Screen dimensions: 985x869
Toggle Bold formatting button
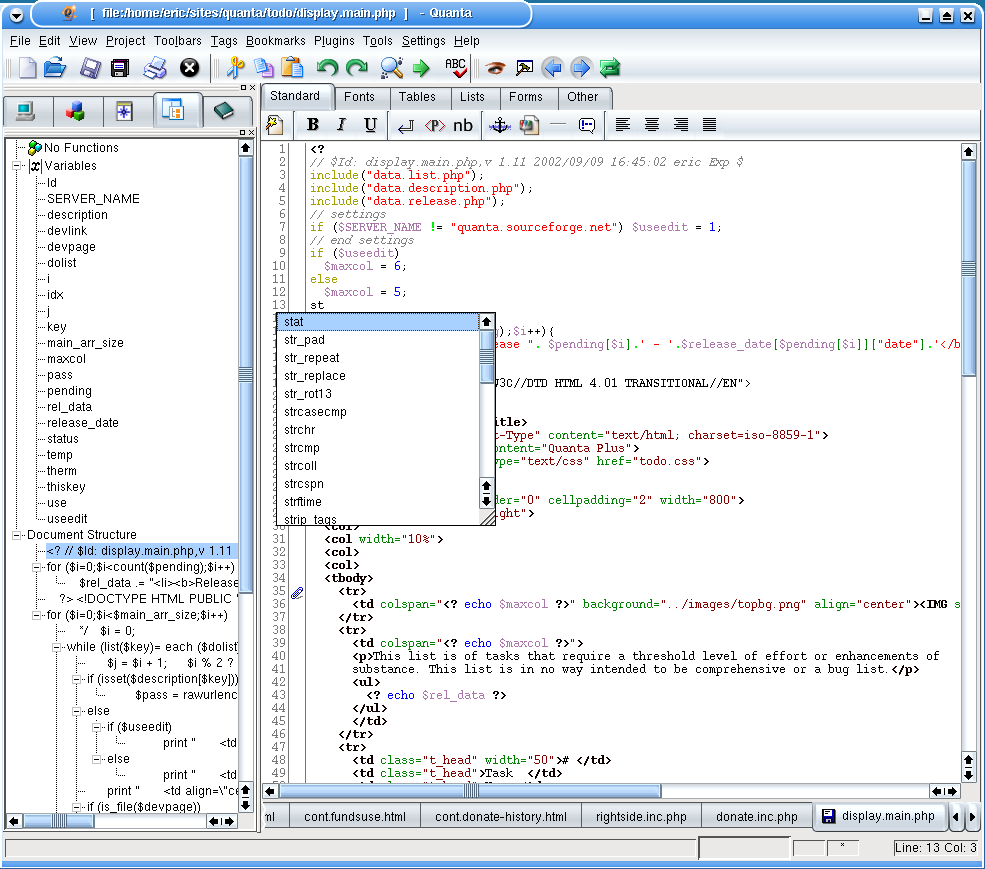[x=313, y=125]
